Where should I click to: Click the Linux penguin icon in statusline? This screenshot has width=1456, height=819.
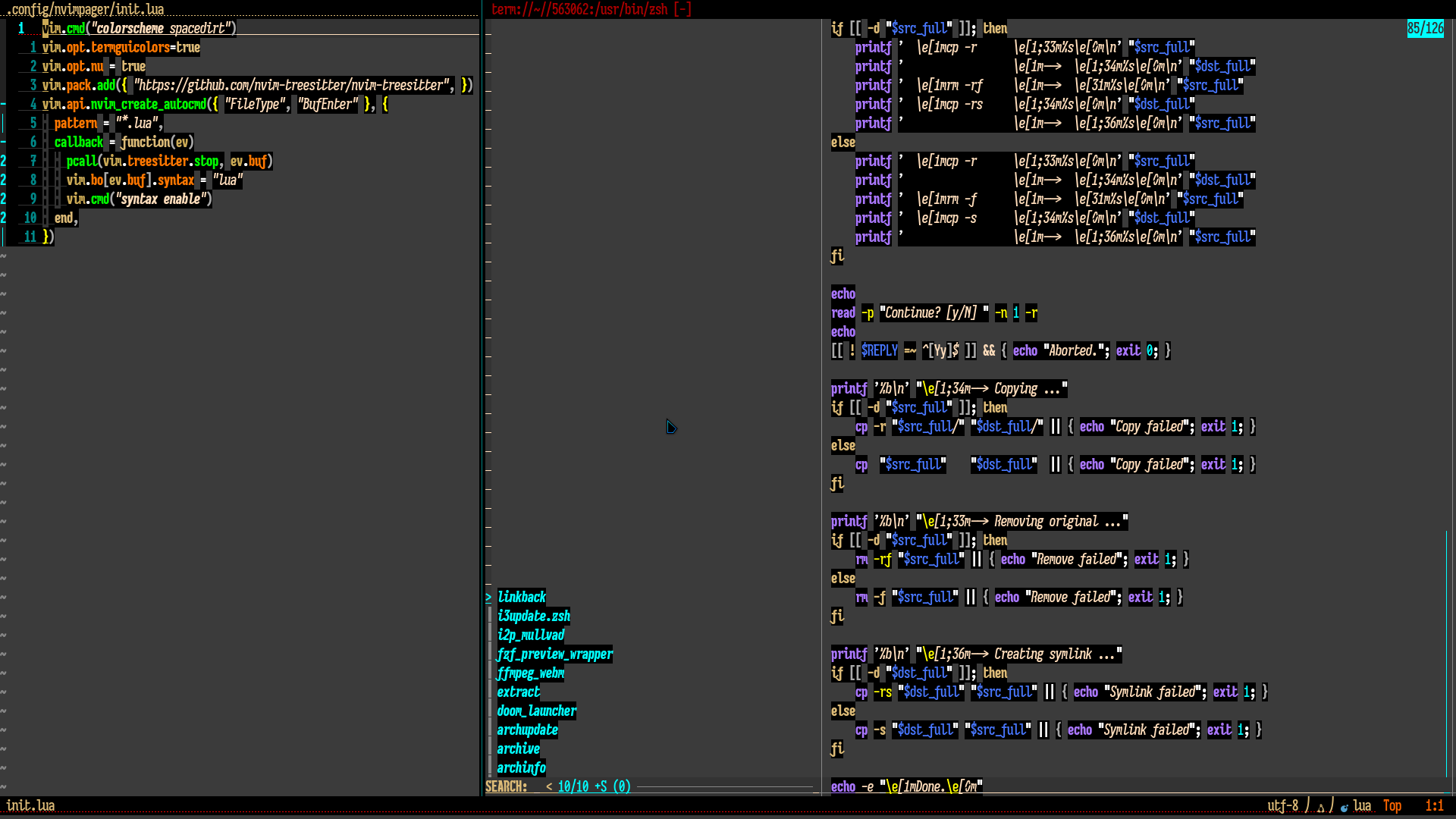(x=1320, y=807)
